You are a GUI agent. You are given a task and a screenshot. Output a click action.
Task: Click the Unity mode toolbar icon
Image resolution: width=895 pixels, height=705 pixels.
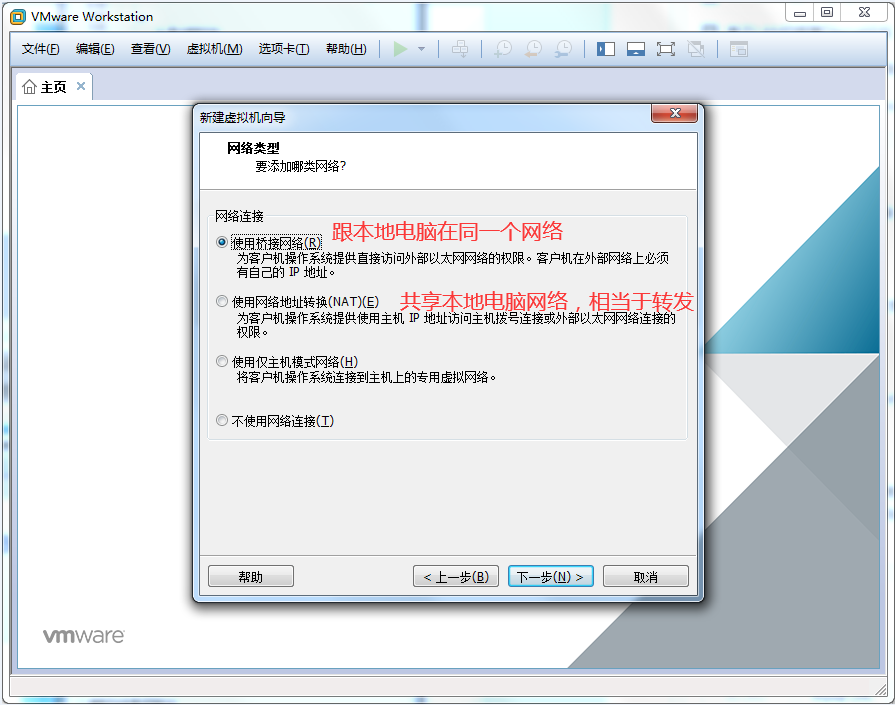696,49
